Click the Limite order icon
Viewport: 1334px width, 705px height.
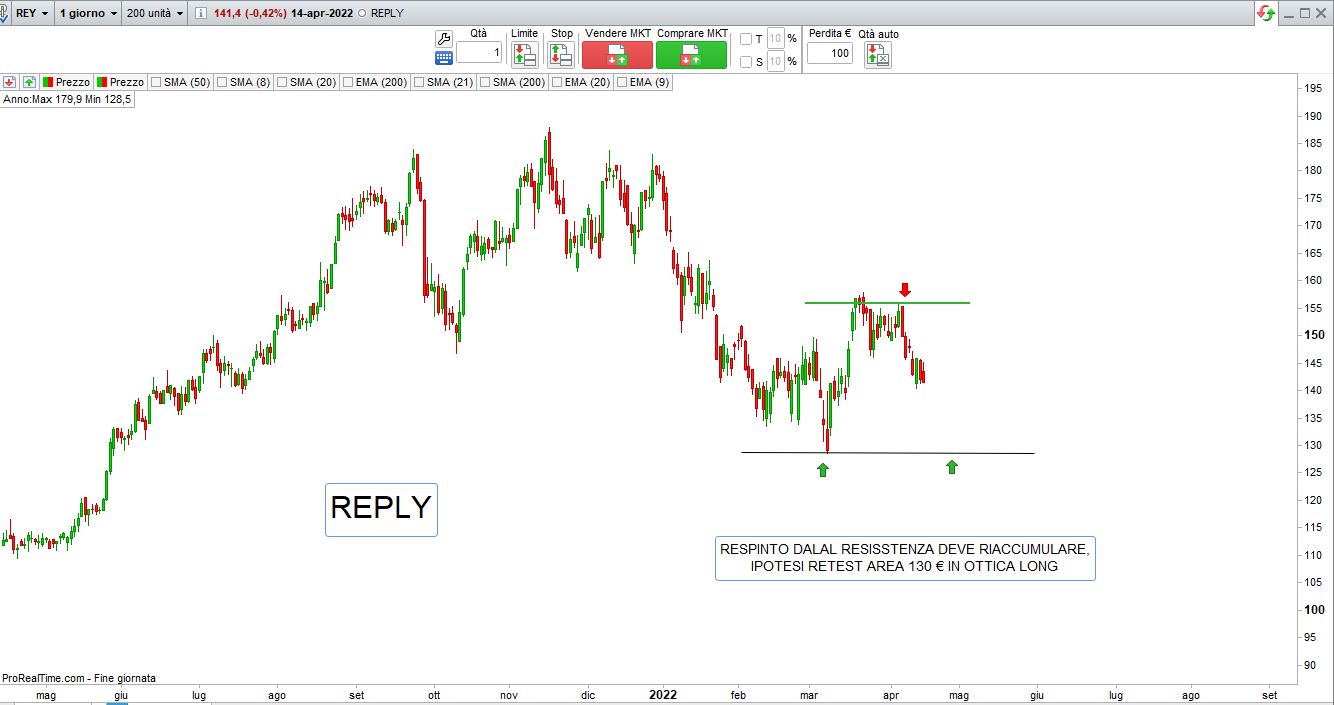(524, 55)
